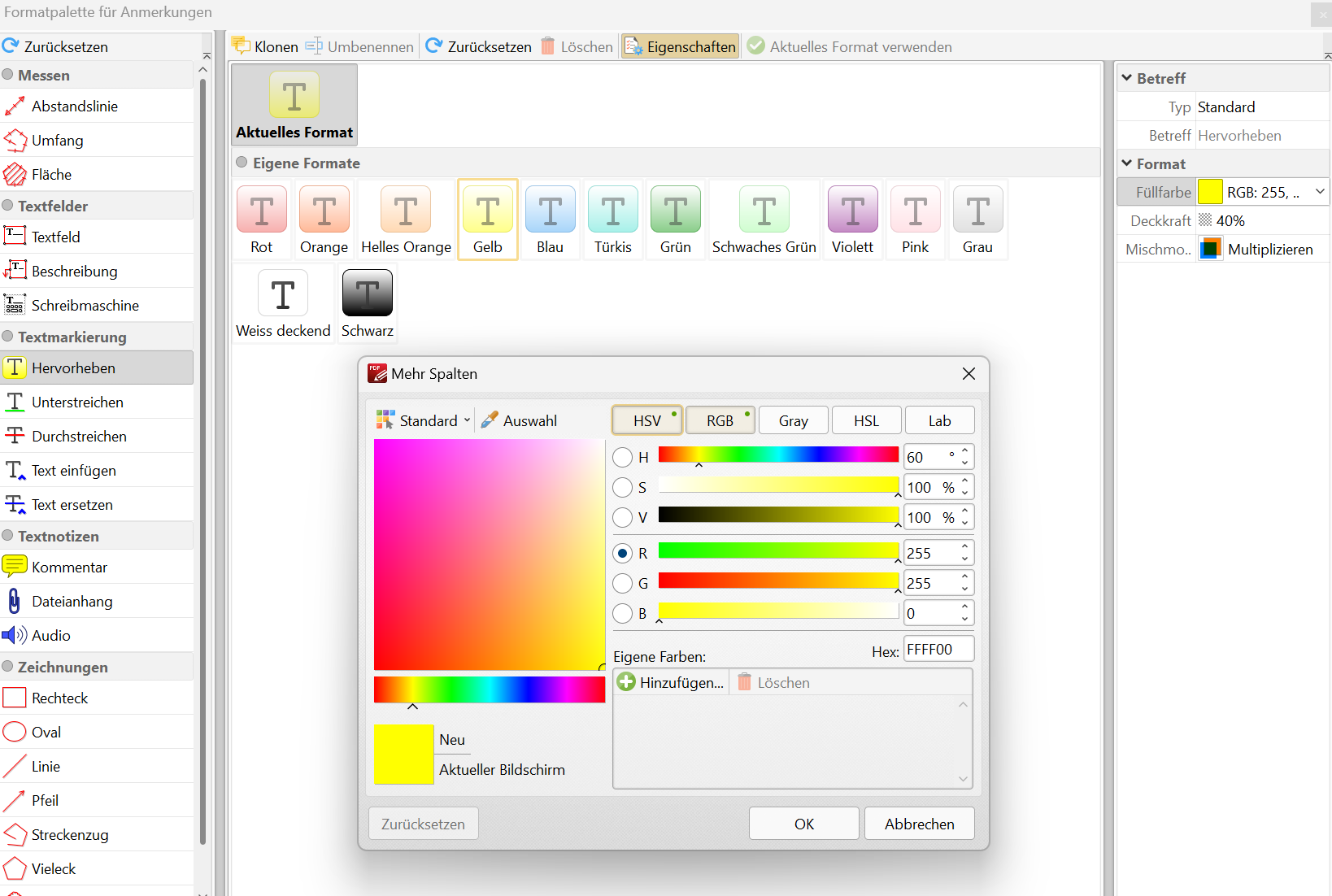Switch to the RGB color model tab
1332x896 pixels.
tap(720, 420)
